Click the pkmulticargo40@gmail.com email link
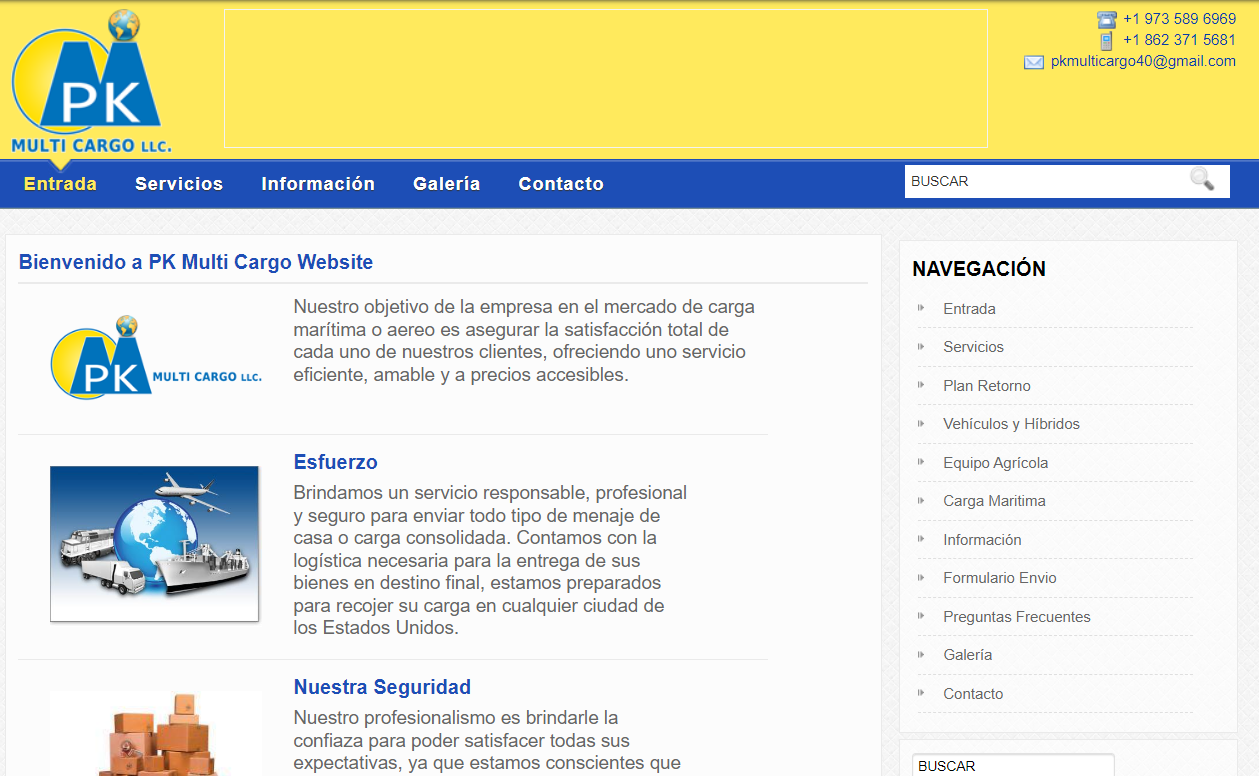This screenshot has height=776, width=1259. point(1143,61)
